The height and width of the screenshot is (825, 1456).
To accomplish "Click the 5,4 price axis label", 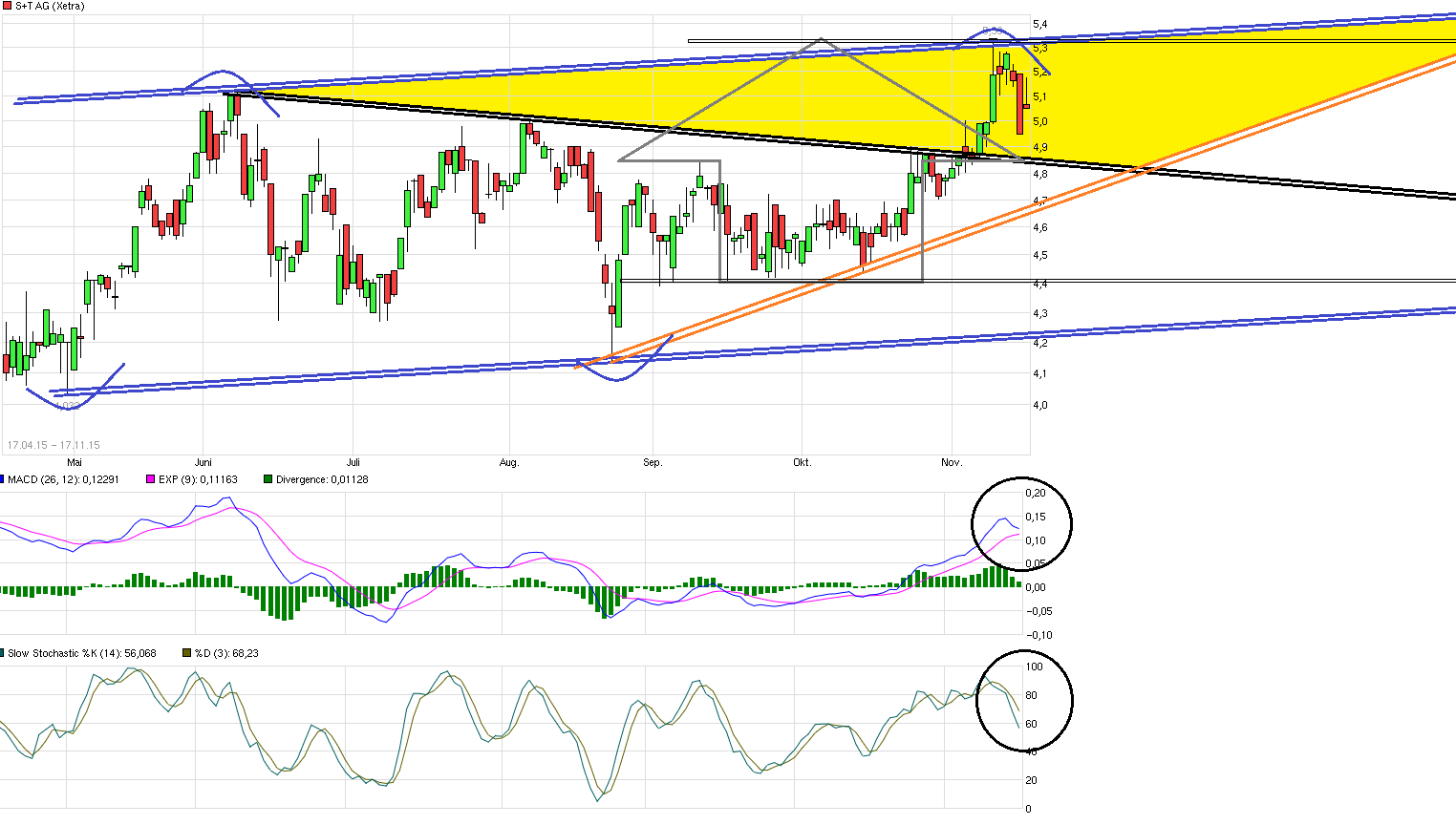I will 1041,24.
